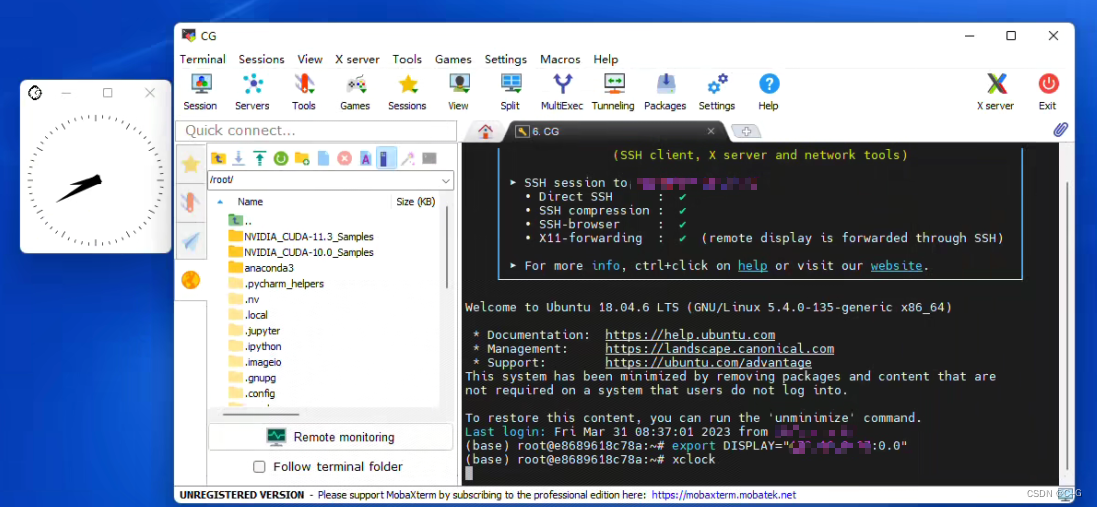The width and height of the screenshot is (1097, 507).
Task: Start a new Session via toolbar icon
Action: point(200,90)
